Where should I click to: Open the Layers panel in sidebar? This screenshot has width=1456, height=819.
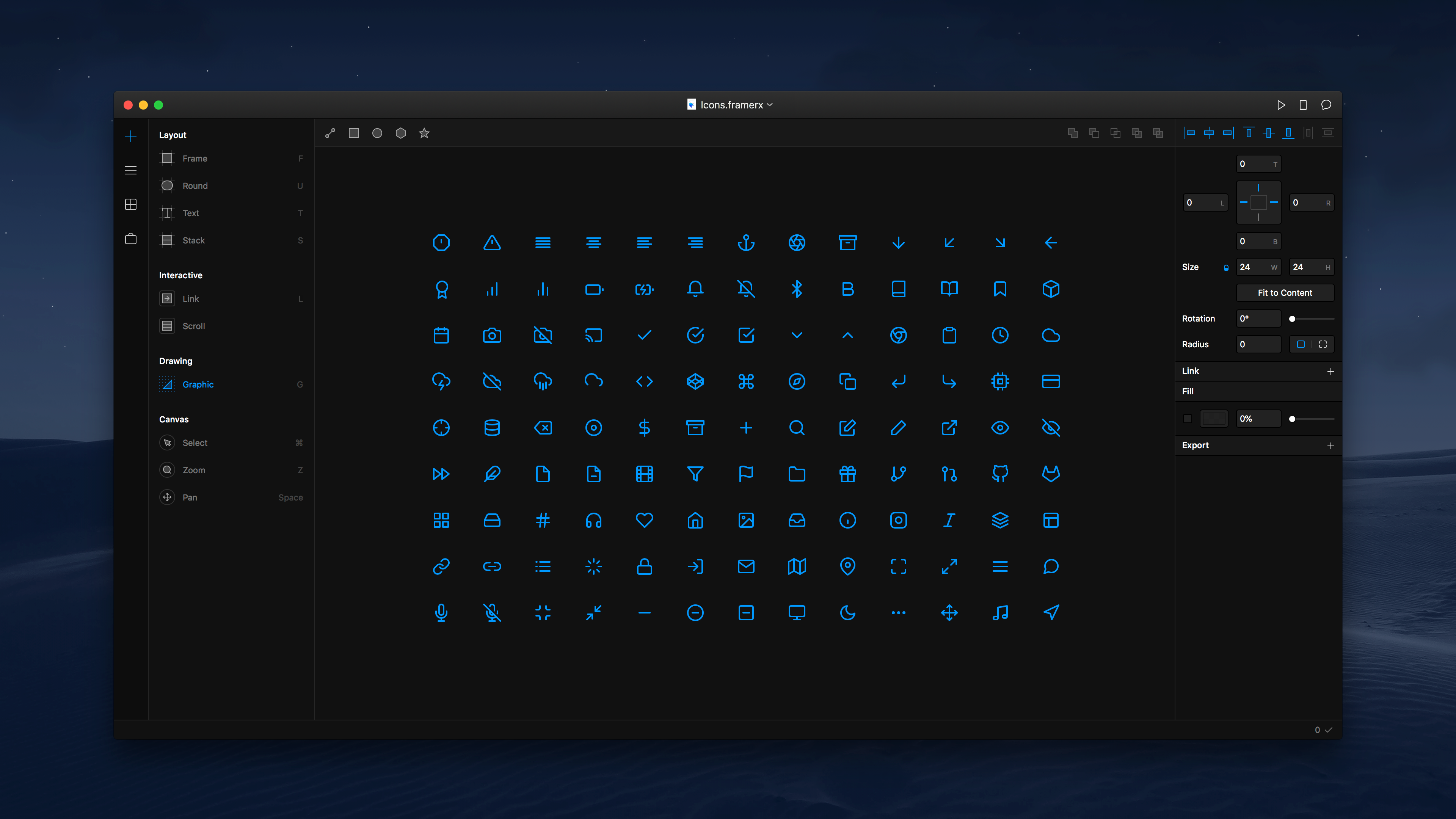point(130,170)
